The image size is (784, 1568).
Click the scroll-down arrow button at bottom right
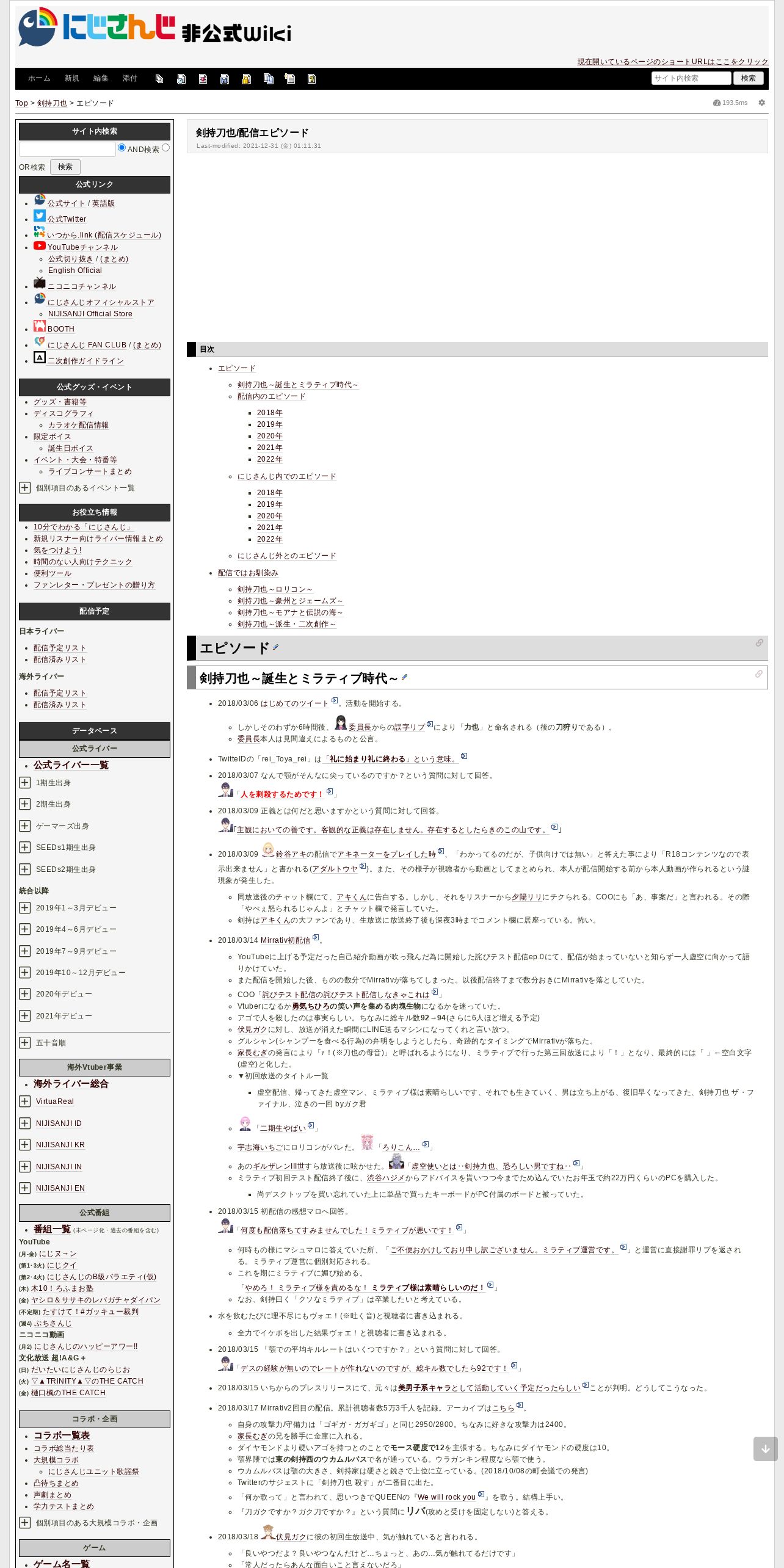[765, 1449]
